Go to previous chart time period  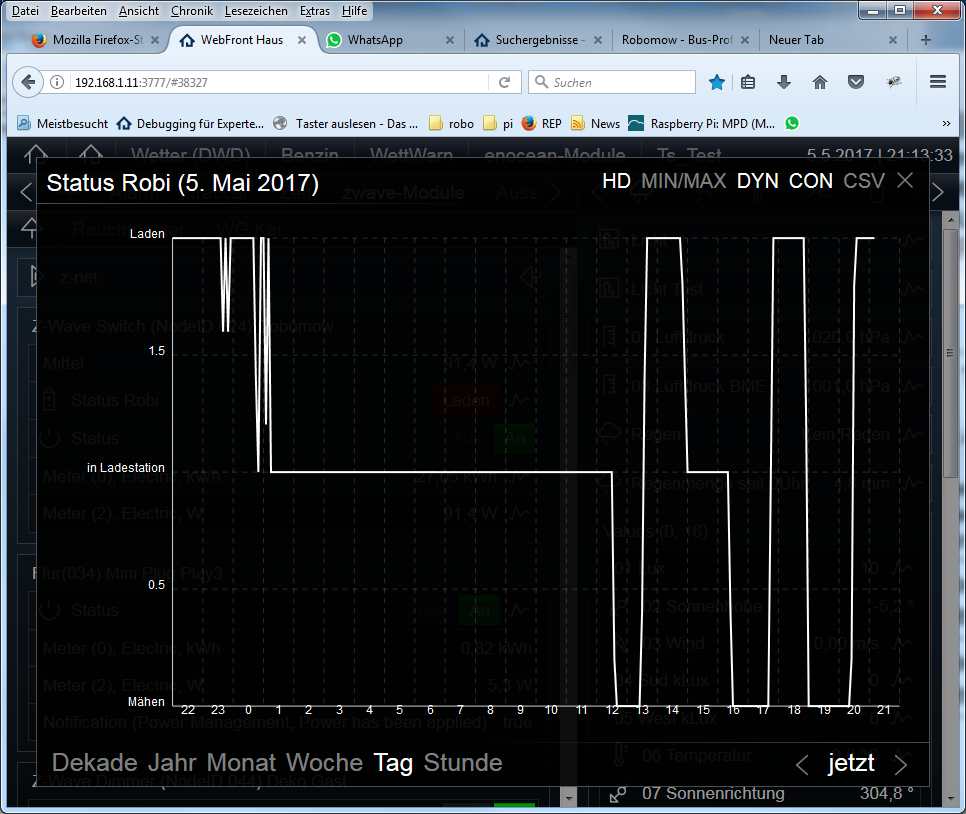coord(802,765)
